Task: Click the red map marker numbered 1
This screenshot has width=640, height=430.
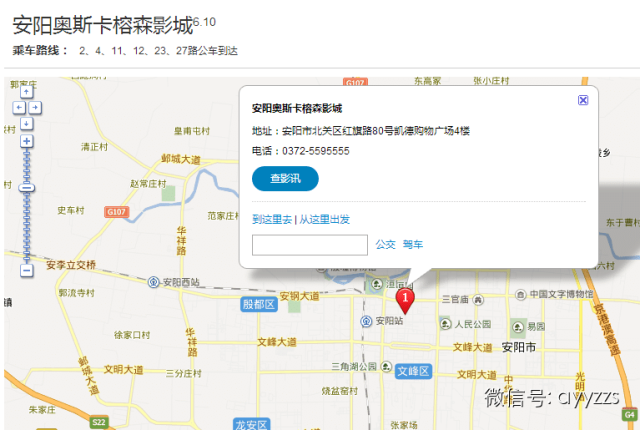Action: (405, 300)
